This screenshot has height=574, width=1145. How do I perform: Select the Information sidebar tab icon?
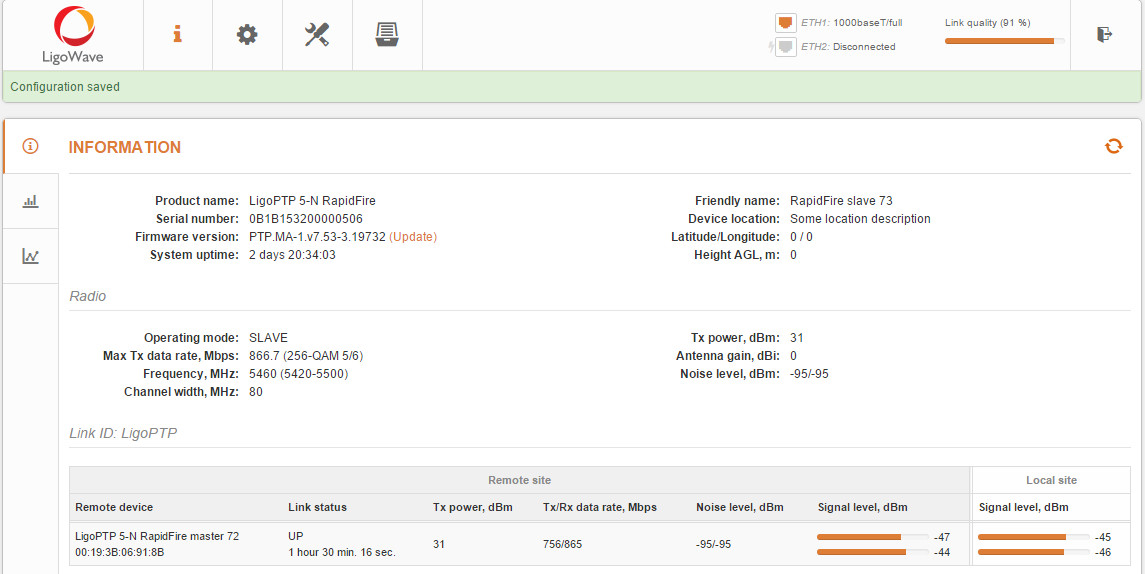click(30, 146)
